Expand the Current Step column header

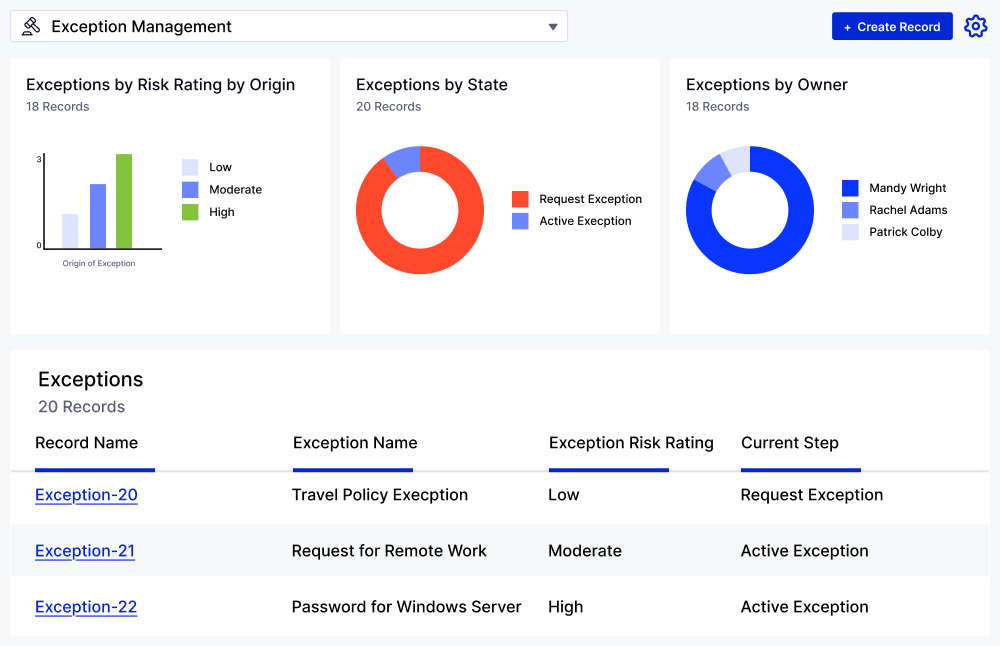790,443
